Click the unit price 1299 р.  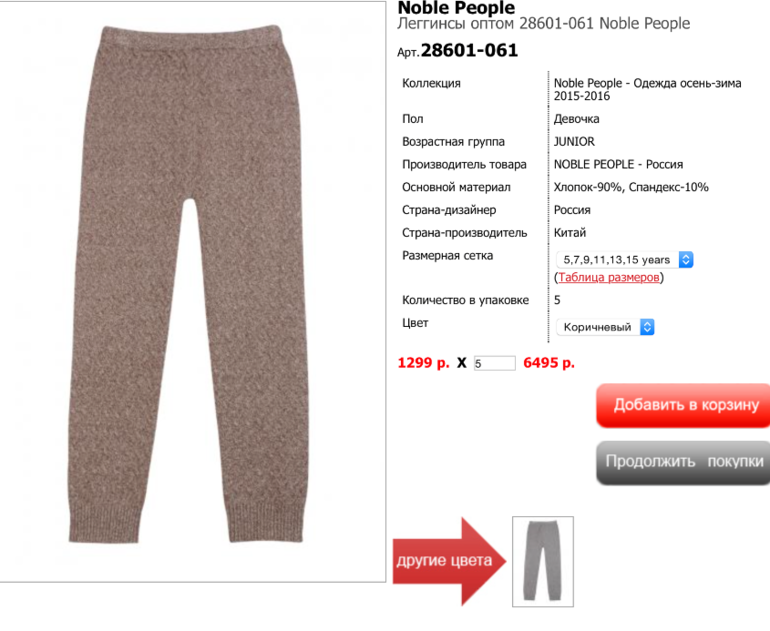coord(423,363)
